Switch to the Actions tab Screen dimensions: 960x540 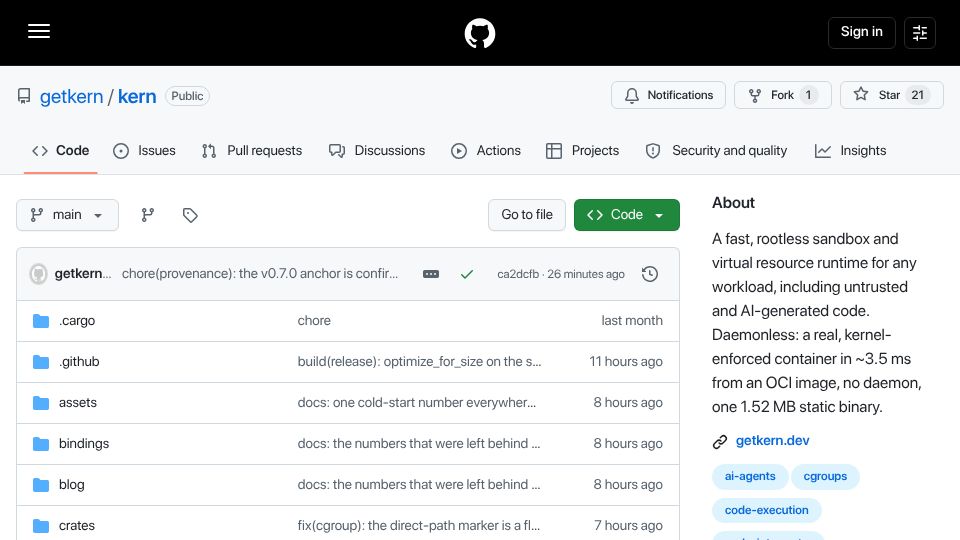pos(486,151)
